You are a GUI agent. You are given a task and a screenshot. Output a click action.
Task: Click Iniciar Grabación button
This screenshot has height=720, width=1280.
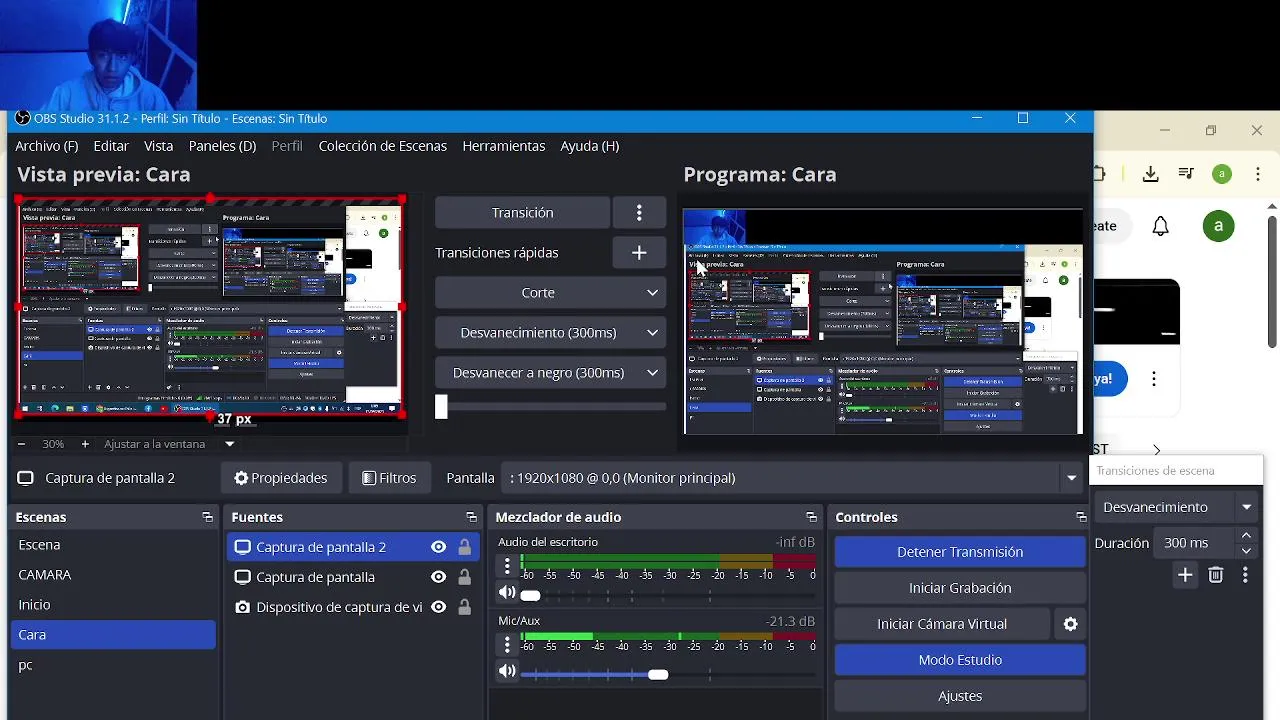960,588
